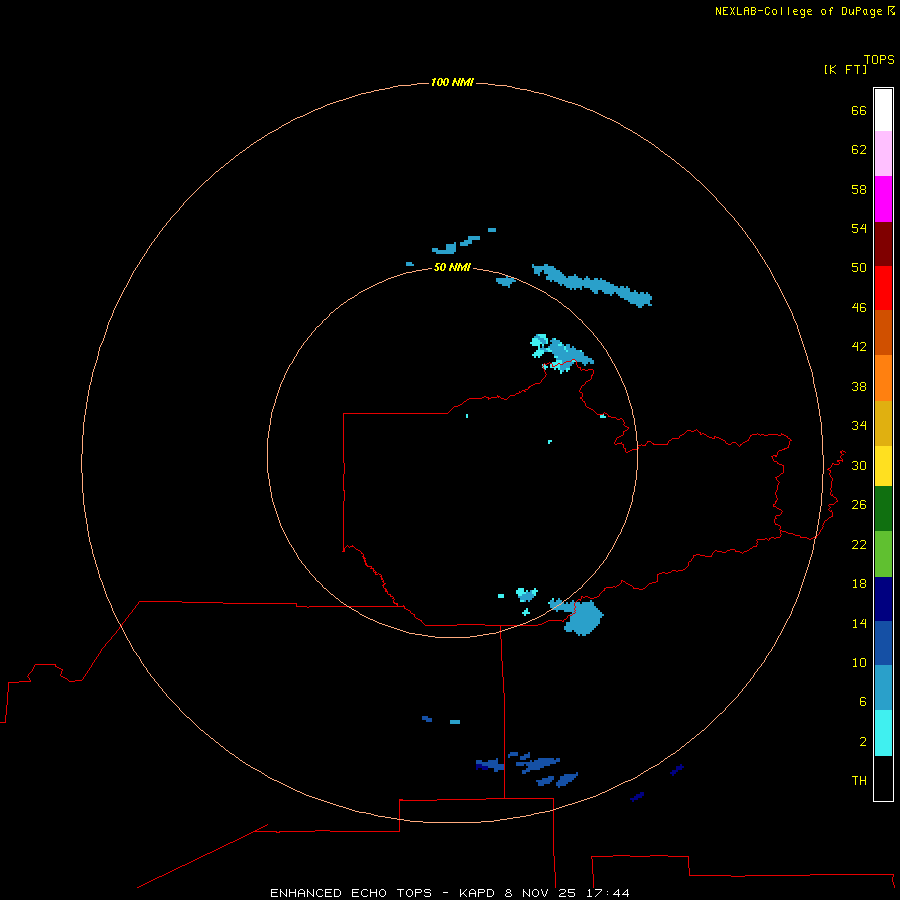
Task: Click the '50' legend value
Action: [859, 267]
